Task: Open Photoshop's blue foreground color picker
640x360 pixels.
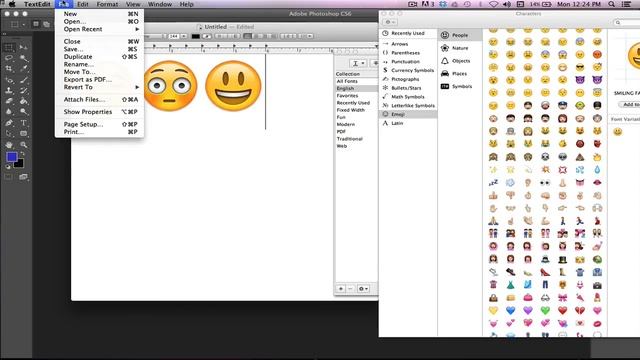Action: click(x=11, y=157)
